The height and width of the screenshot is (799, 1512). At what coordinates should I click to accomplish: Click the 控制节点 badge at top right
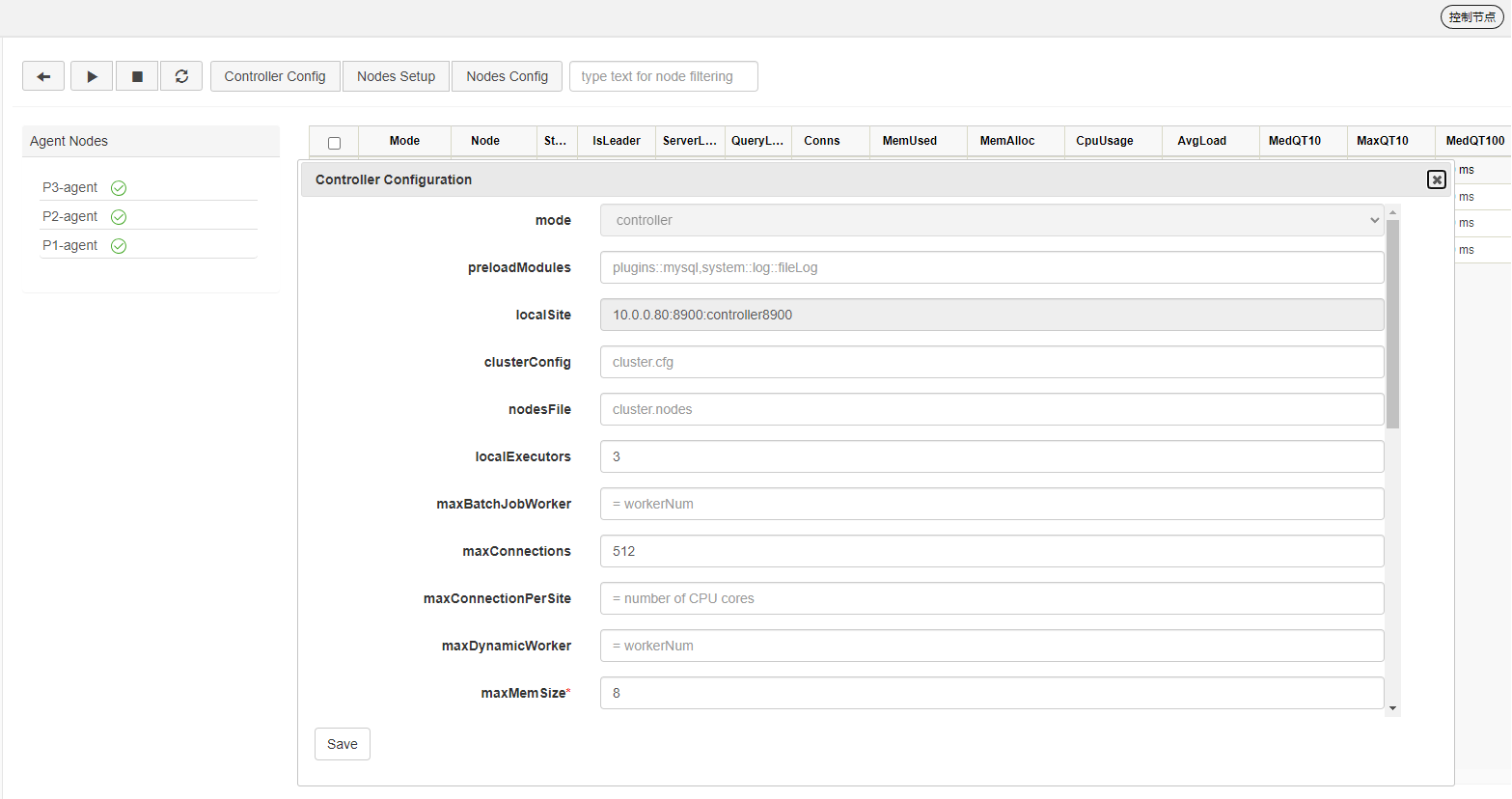click(1471, 16)
